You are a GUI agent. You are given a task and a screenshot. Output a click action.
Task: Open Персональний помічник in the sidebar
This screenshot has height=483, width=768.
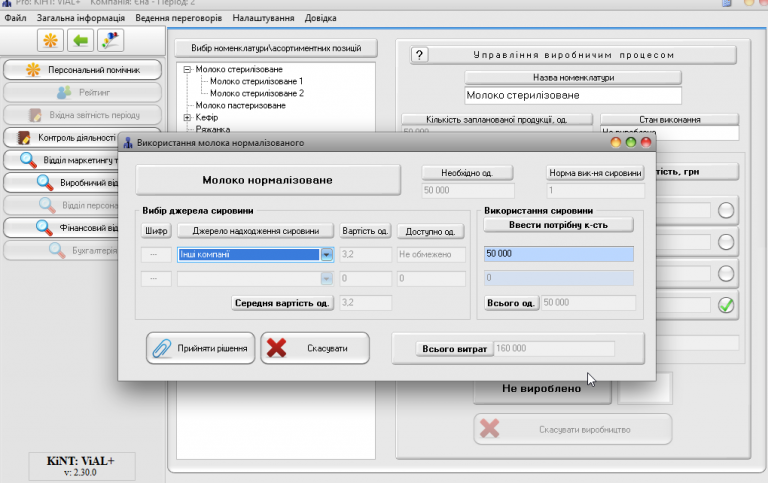(x=82, y=70)
